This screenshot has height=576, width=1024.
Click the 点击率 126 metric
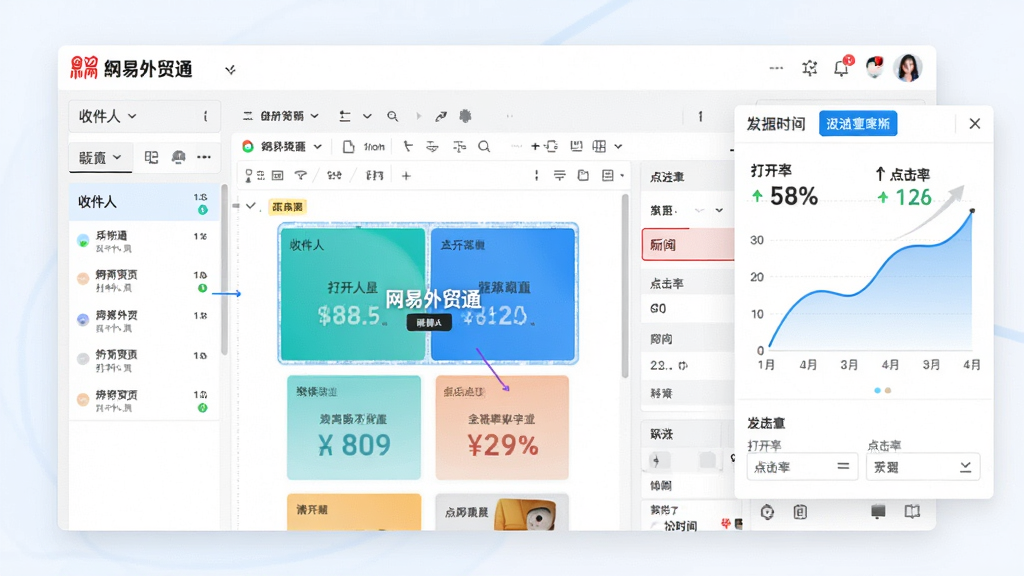tap(904, 187)
